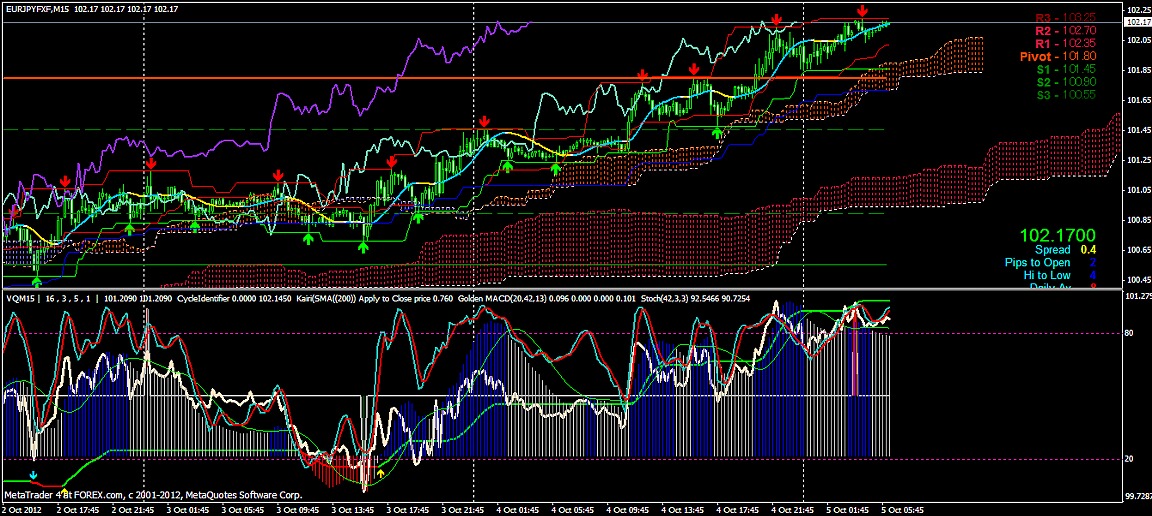Click 4 Oct 05:45 on the time axis
The height and width of the screenshot is (516, 1152).
(x=573, y=509)
